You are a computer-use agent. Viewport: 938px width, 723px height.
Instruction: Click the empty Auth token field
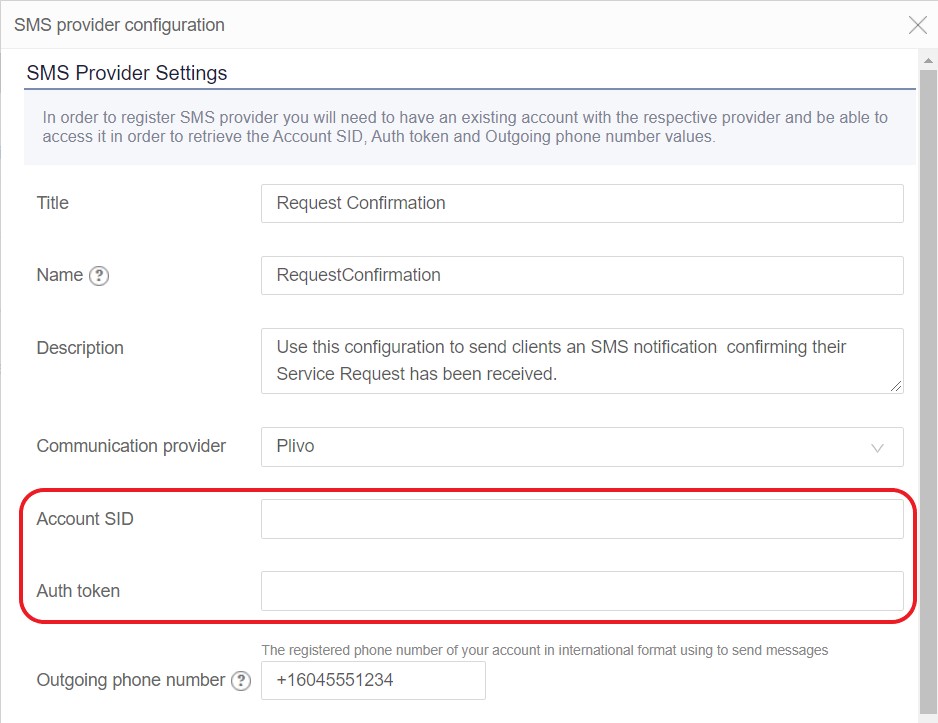tap(580, 590)
